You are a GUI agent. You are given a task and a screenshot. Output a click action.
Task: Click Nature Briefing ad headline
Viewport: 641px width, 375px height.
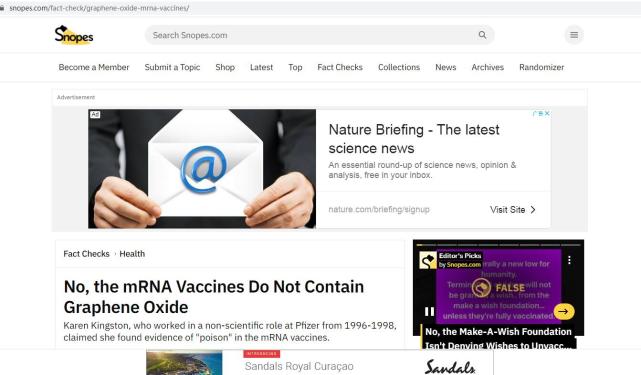(414, 139)
